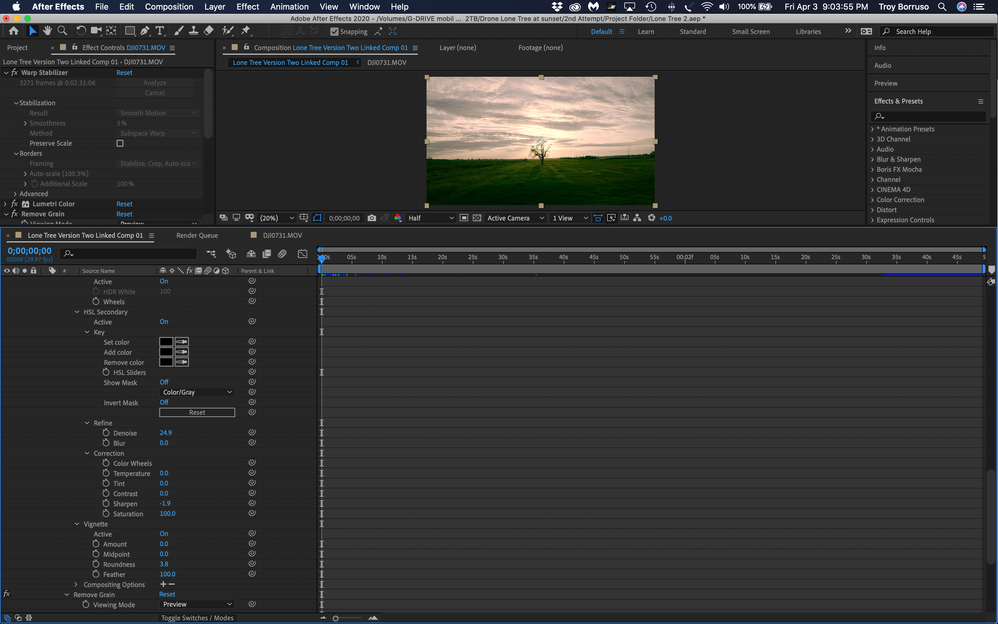998x624 pixels.
Task: Click Reset for Warp Stabilizer
Action: point(124,73)
